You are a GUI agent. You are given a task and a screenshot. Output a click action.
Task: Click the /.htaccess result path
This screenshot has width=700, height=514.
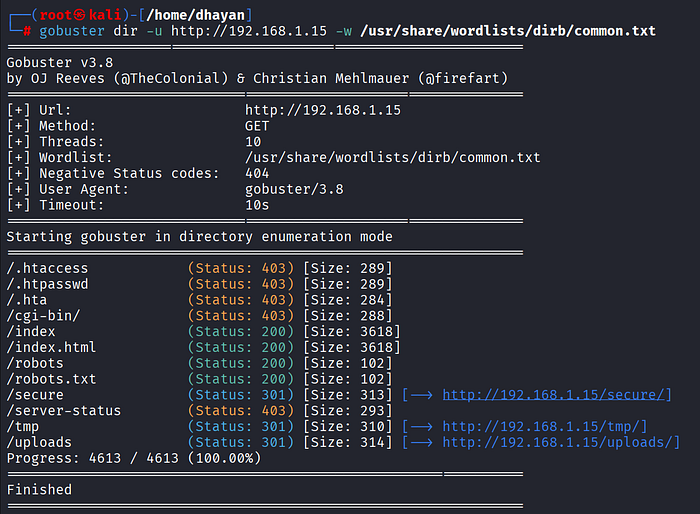(47, 268)
